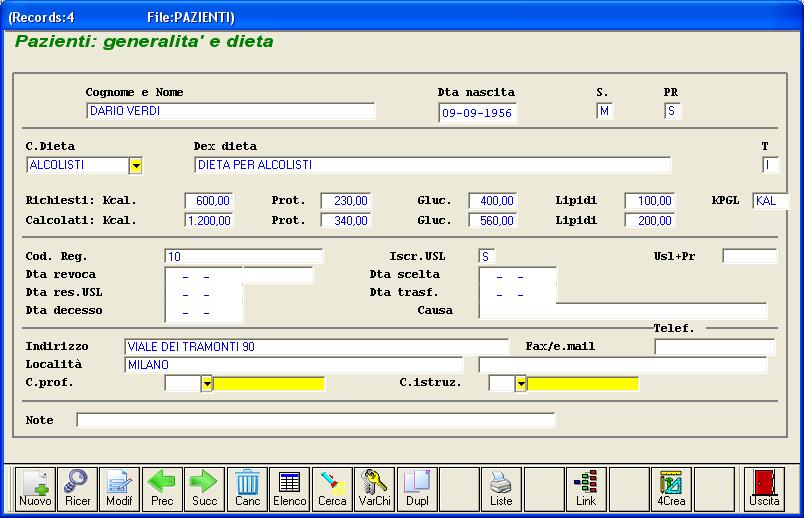
Task: Click the yellow C.prof. description field
Action: [269, 383]
